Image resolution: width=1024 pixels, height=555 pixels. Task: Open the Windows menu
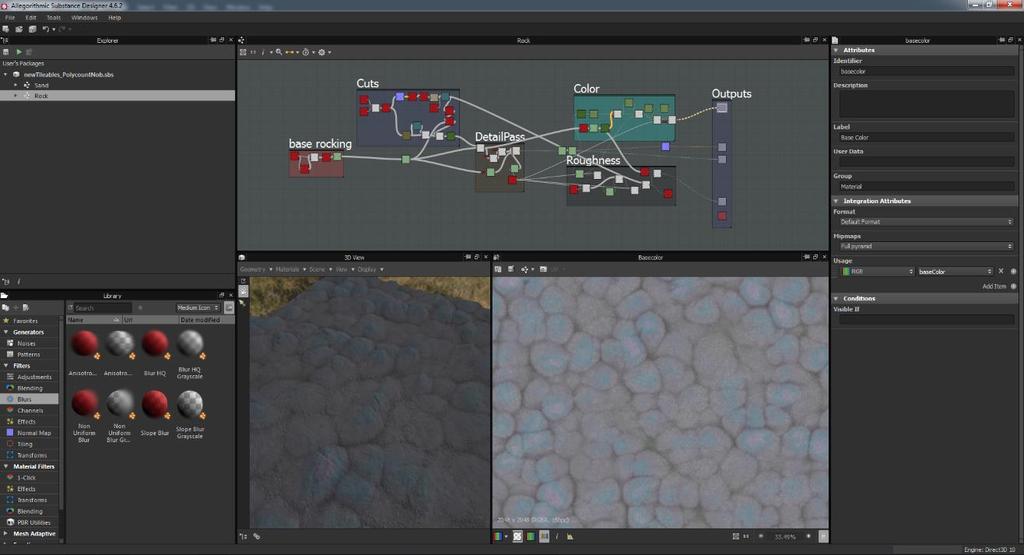84,18
